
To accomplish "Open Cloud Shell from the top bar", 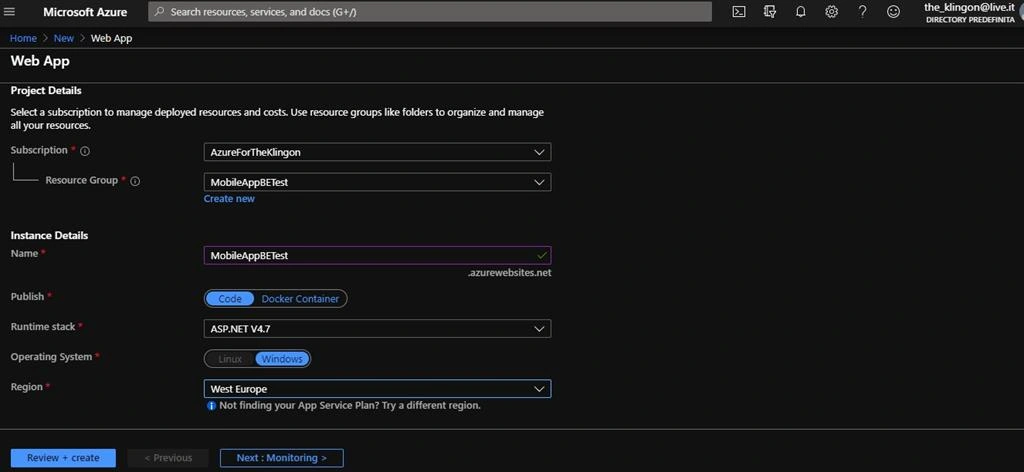I will coord(739,12).
